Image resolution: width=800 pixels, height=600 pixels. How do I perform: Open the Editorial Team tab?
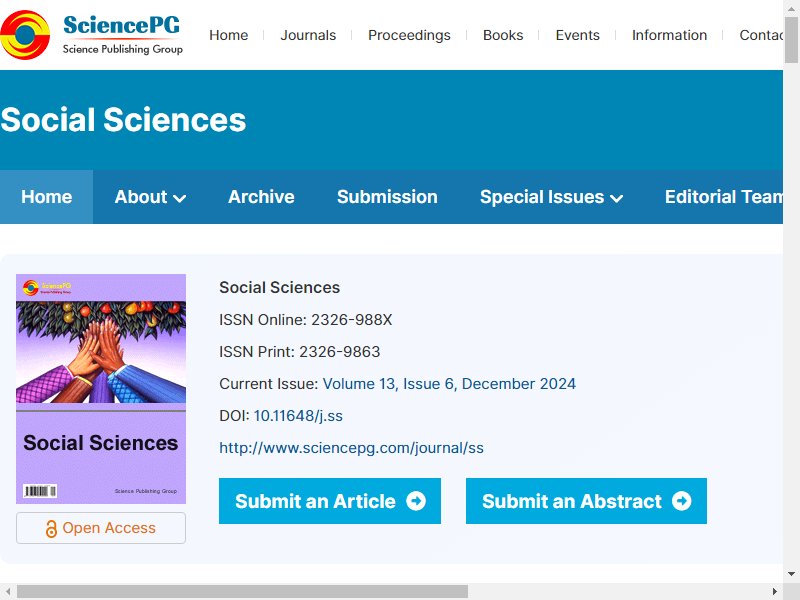723,197
